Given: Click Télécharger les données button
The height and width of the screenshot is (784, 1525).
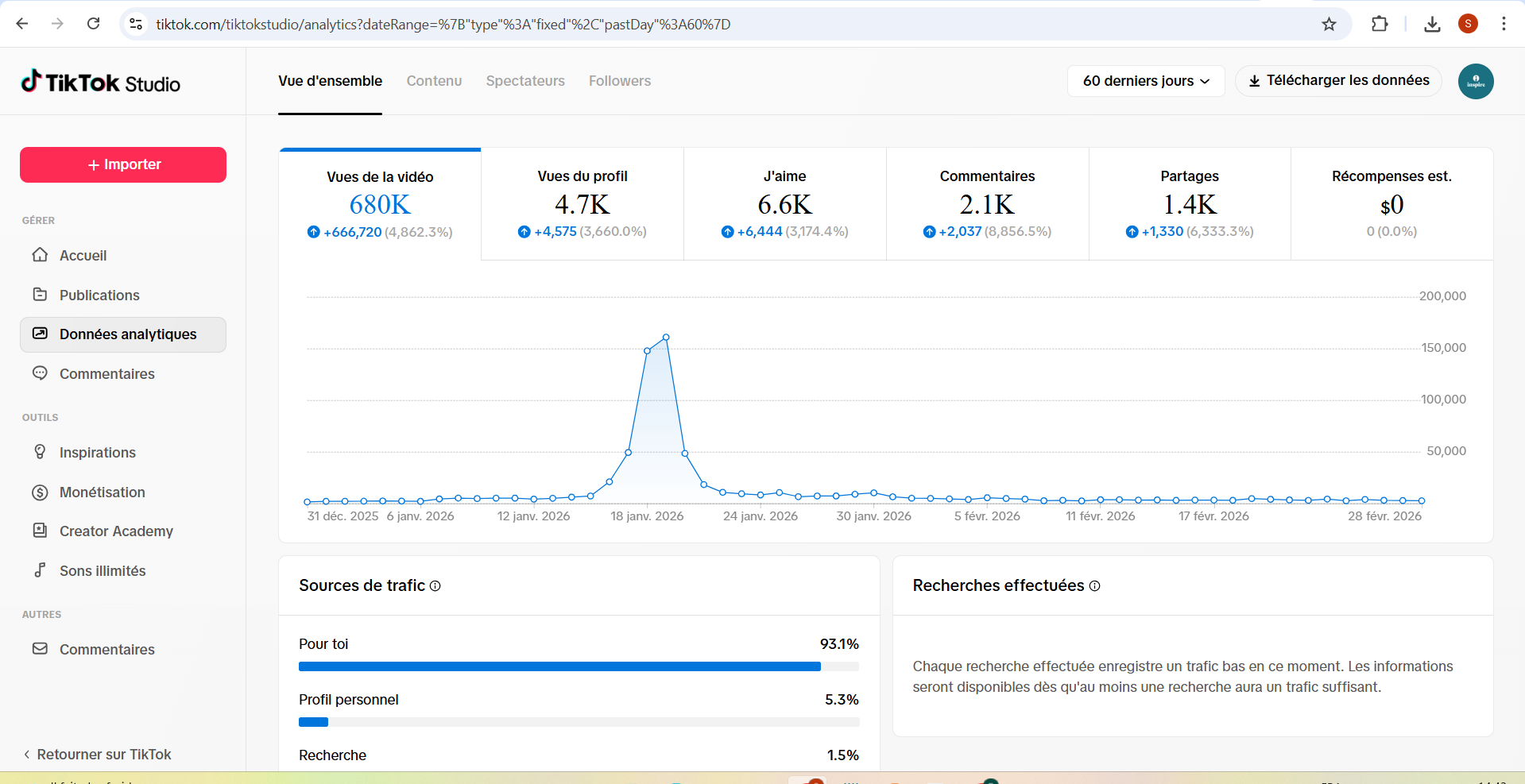Looking at the screenshot, I should [1338, 81].
